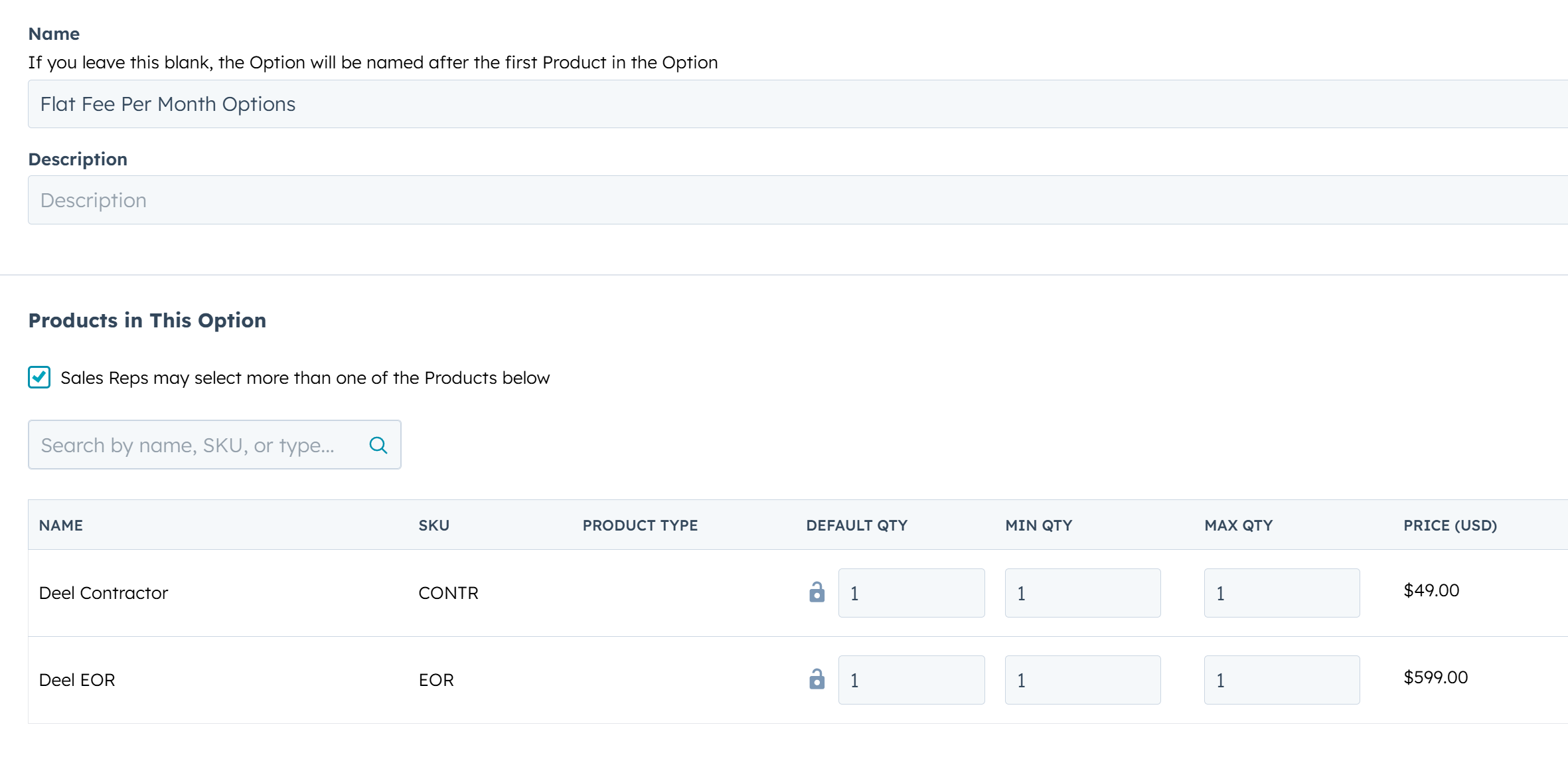The height and width of the screenshot is (759, 1568).
Task: Click the lock icon beside Deel Contractor default quantity
Action: click(816, 592)
